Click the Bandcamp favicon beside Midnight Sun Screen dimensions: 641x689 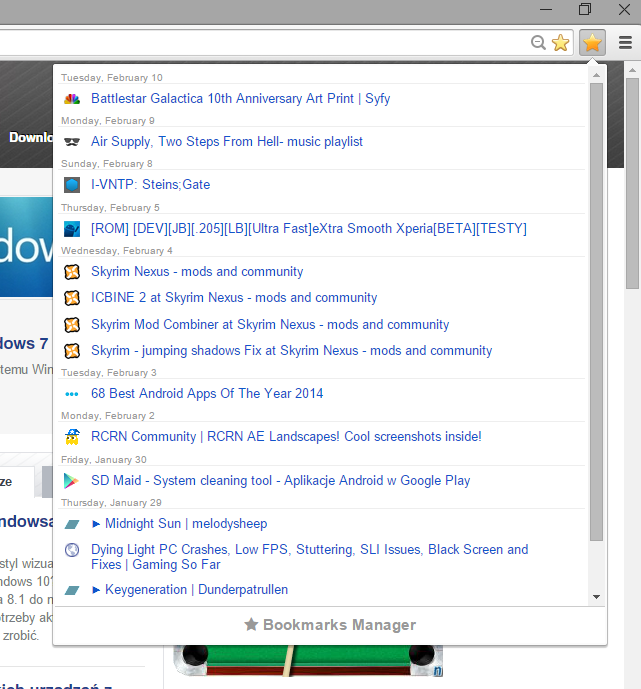point(72,524)
